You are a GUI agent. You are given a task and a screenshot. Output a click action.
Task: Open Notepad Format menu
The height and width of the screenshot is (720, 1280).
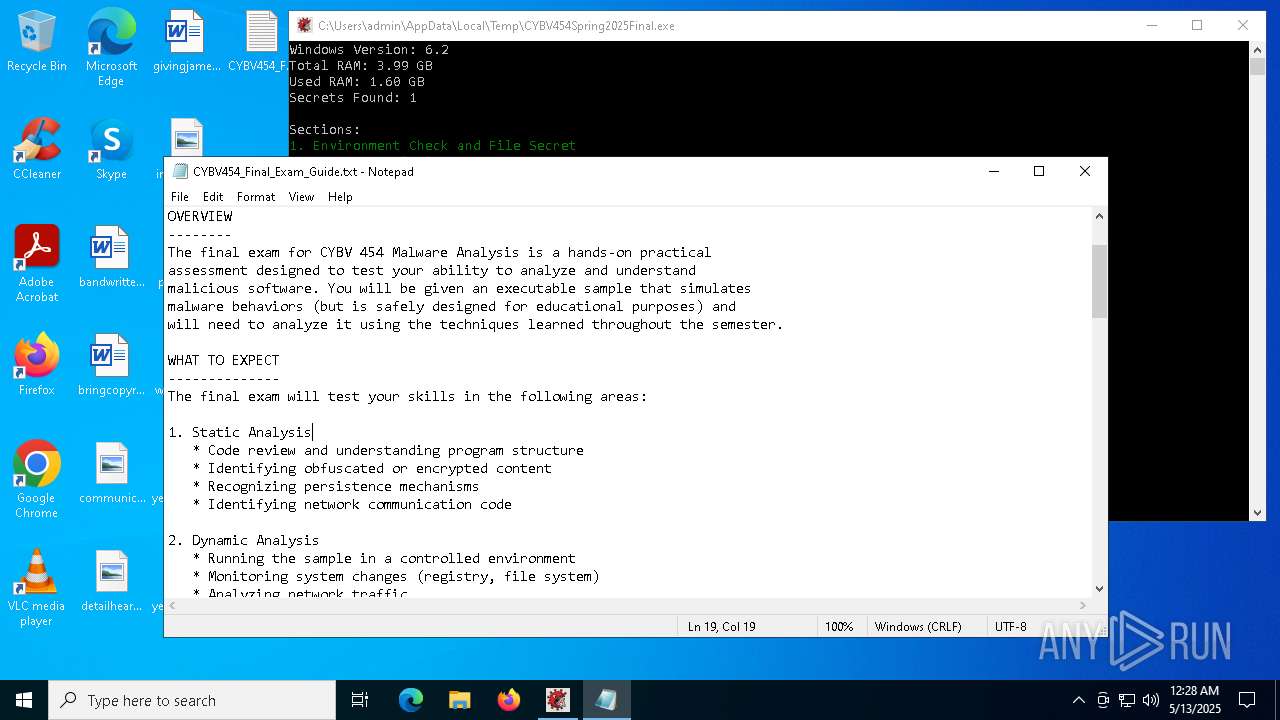[256, 197]
